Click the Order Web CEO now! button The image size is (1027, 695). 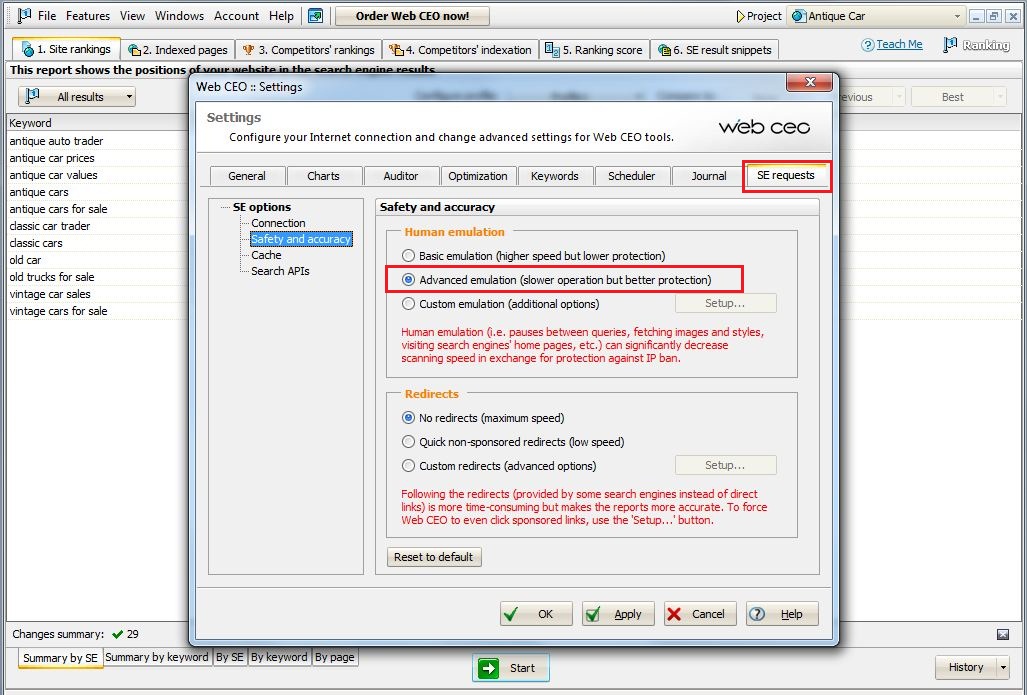[412, 16]
